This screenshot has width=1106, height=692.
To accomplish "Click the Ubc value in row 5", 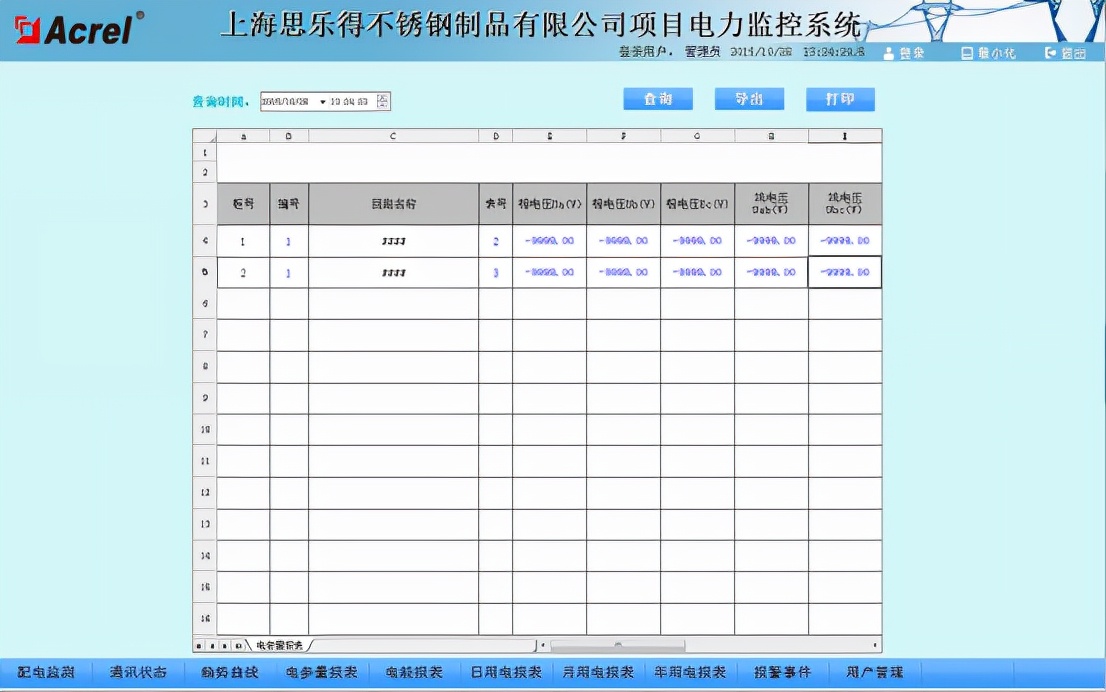I will tap(845, 272).
